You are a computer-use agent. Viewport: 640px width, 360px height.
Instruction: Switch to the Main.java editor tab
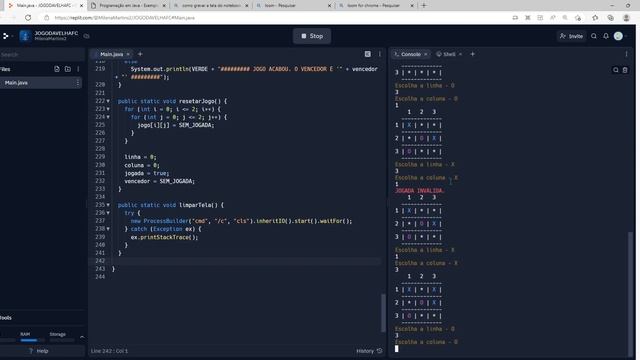click(x=111, y=54)
